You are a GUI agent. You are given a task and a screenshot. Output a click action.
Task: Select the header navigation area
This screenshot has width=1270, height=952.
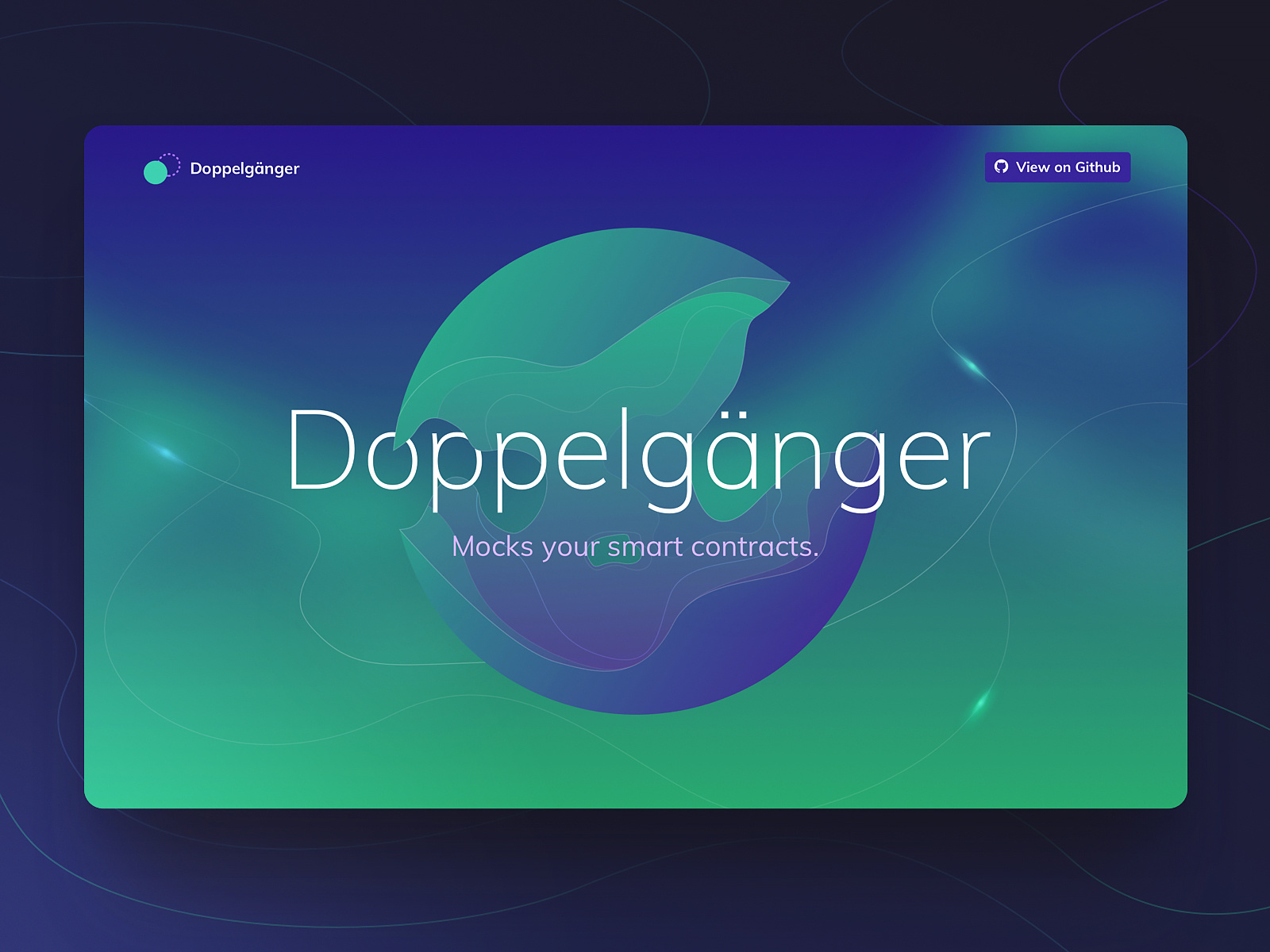tap(635, 167)
